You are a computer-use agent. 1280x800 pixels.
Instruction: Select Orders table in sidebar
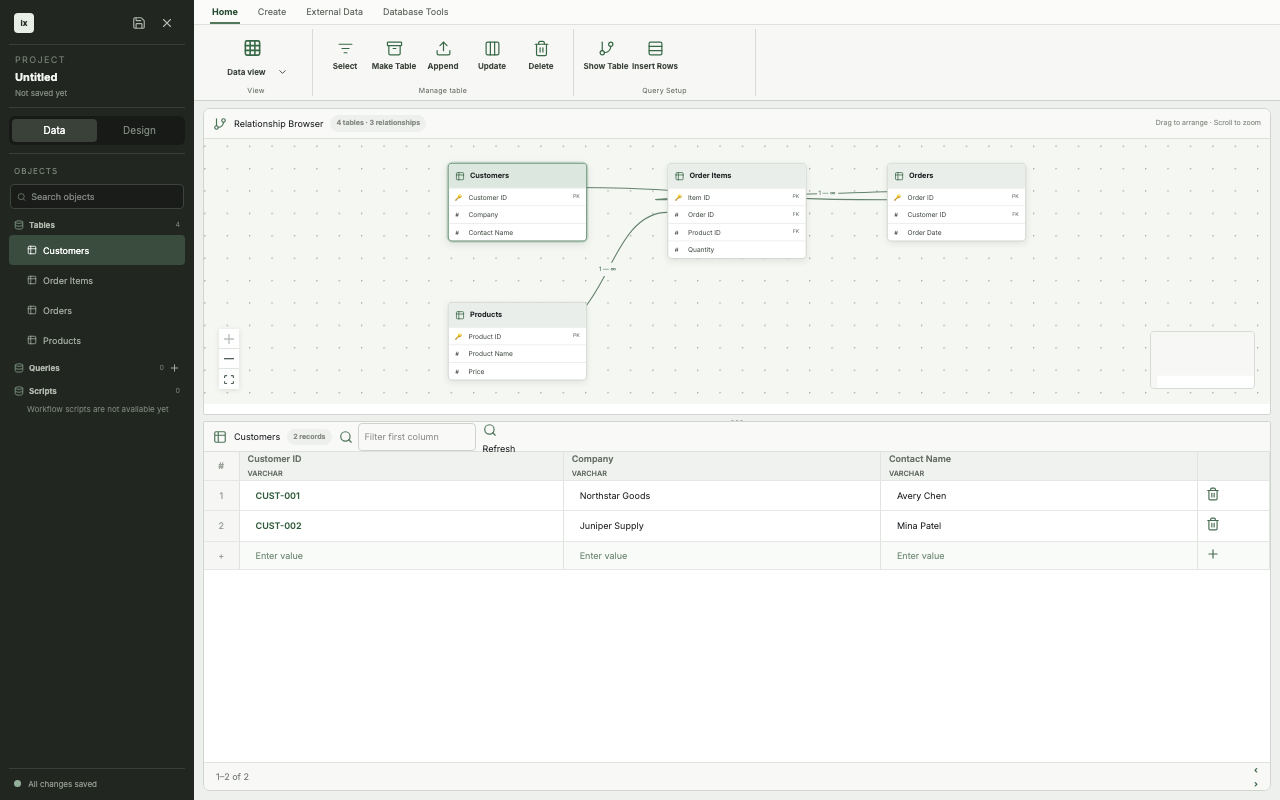pyautogui.click(x=97, y=311)
